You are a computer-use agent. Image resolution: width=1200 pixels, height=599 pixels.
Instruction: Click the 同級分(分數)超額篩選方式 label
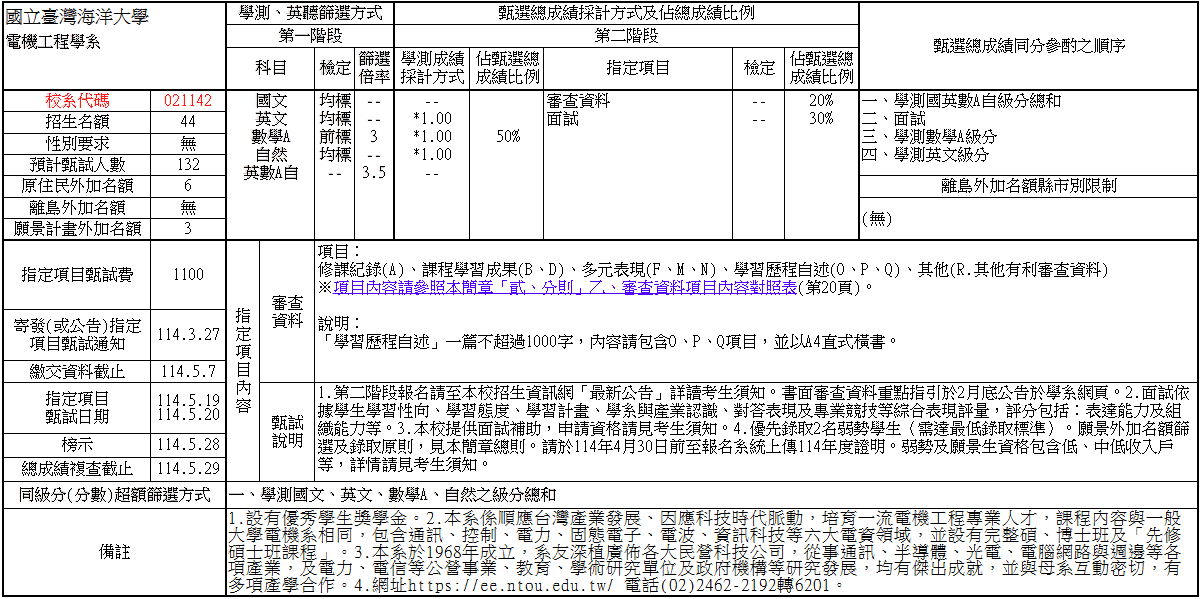point(114,495)
